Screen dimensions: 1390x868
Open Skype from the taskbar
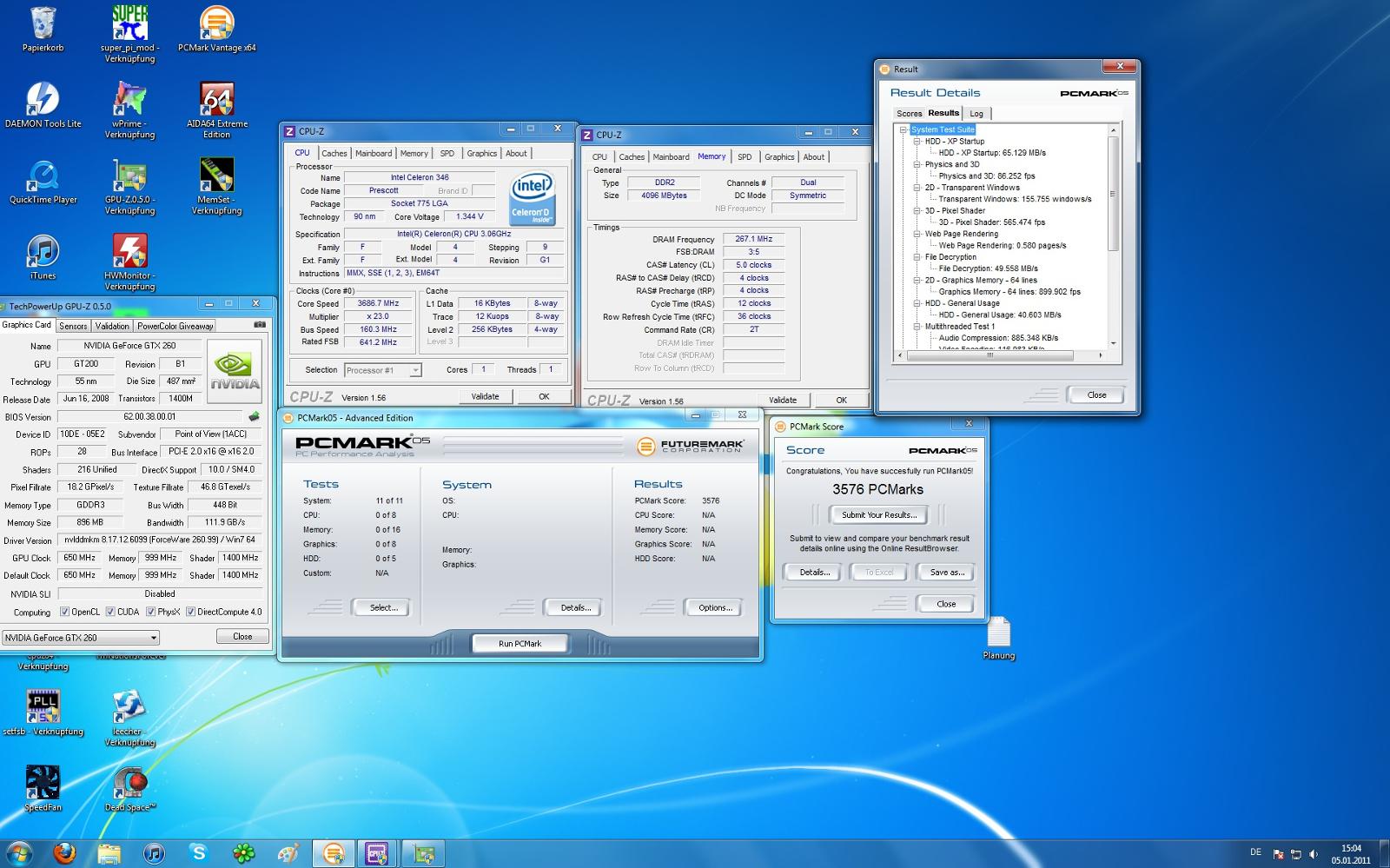199,853
